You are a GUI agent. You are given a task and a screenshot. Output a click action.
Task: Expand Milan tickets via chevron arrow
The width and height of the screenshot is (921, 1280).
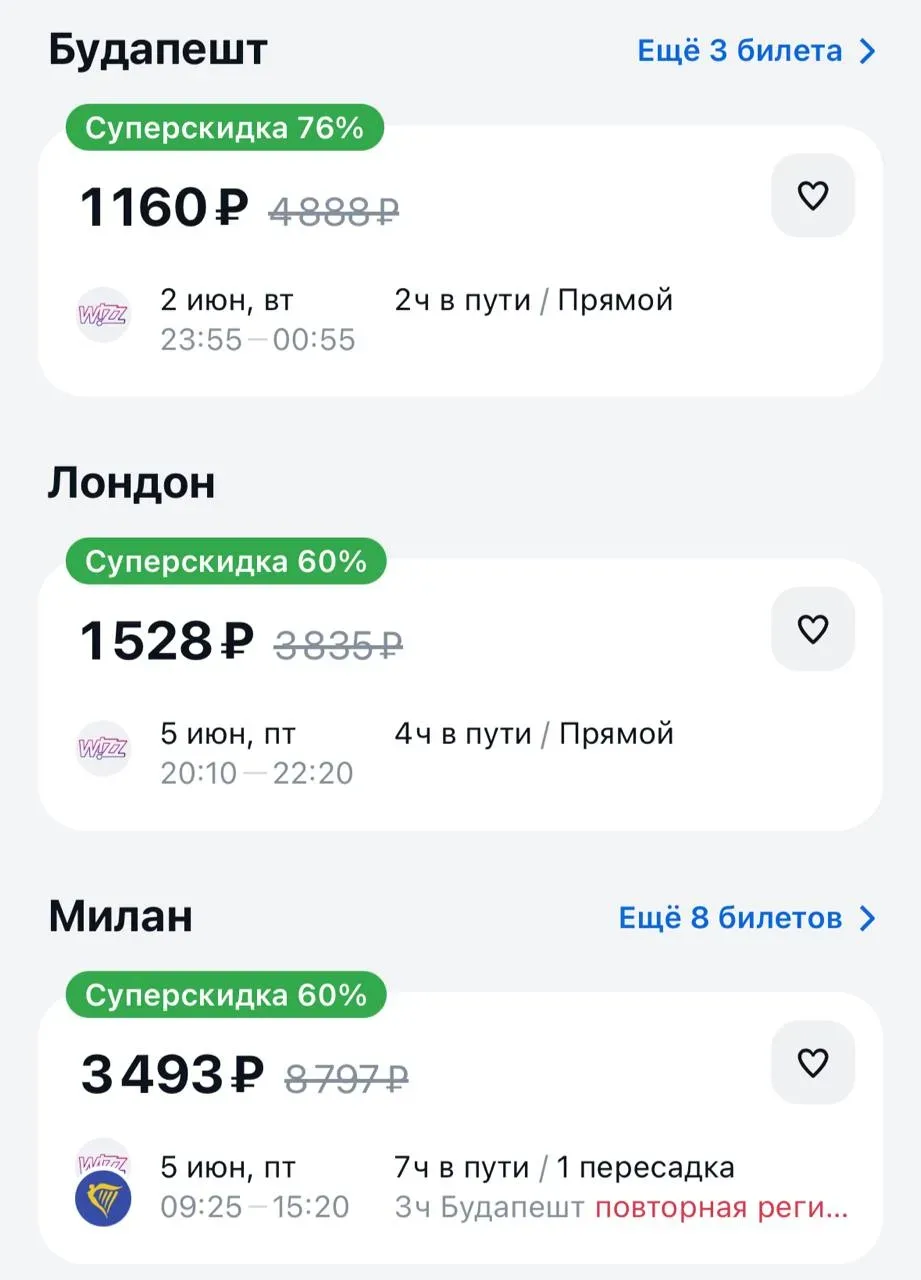coord(867,918)
